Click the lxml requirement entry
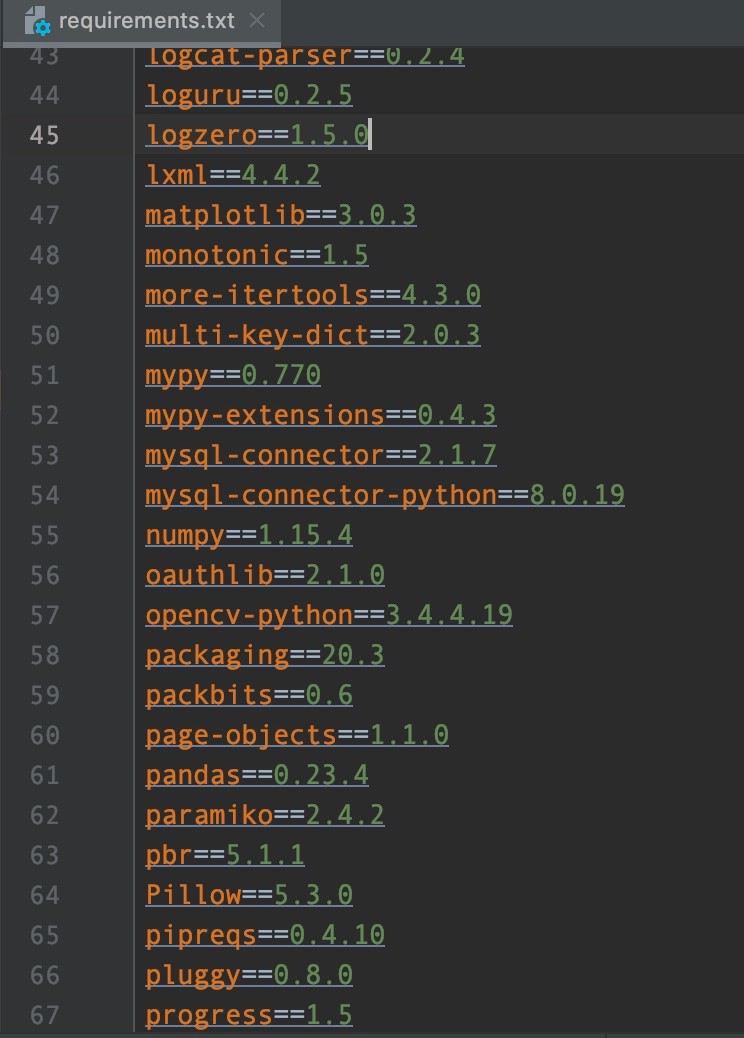The image size is (744, 1038). (x=233, y=175)
